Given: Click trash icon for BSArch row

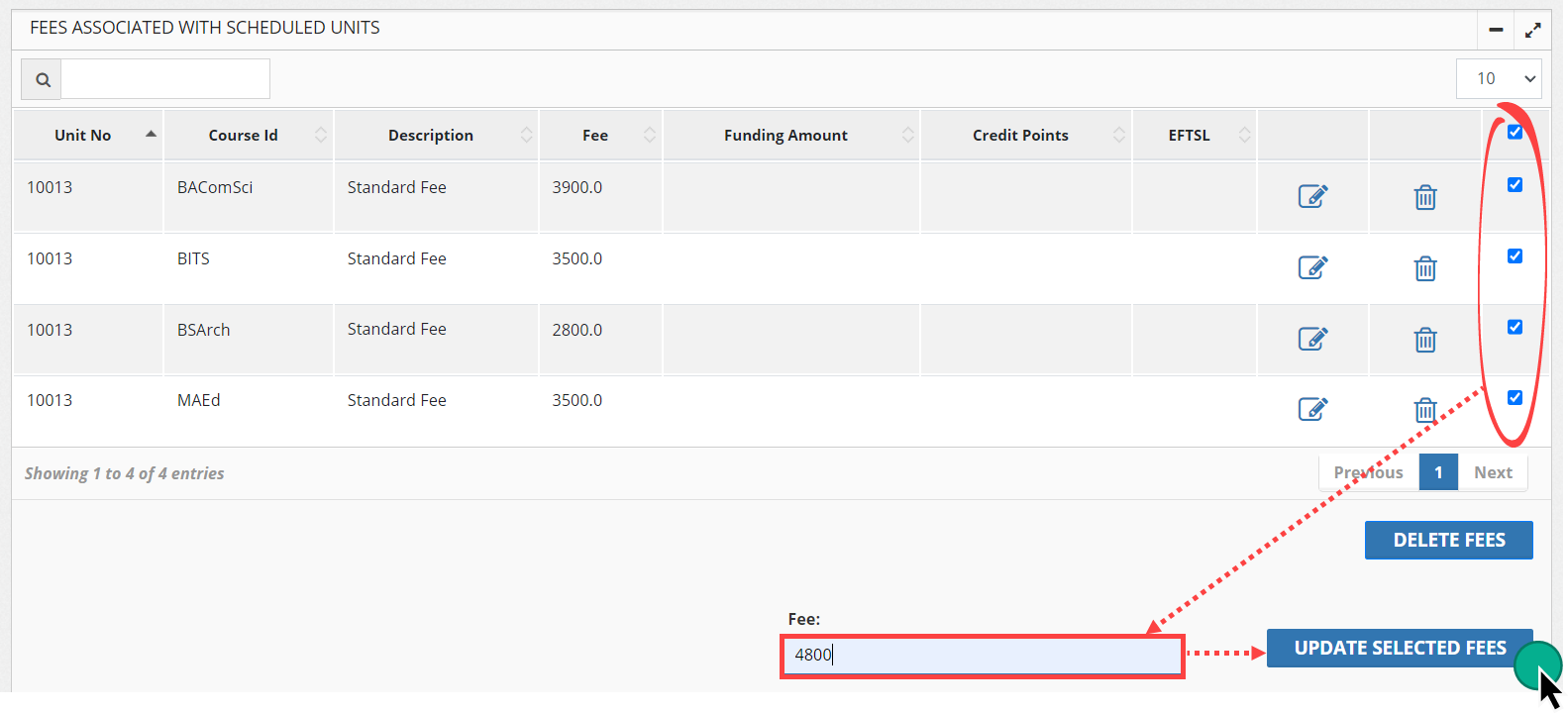Looking at the screenshot, I should (1424, 340).
